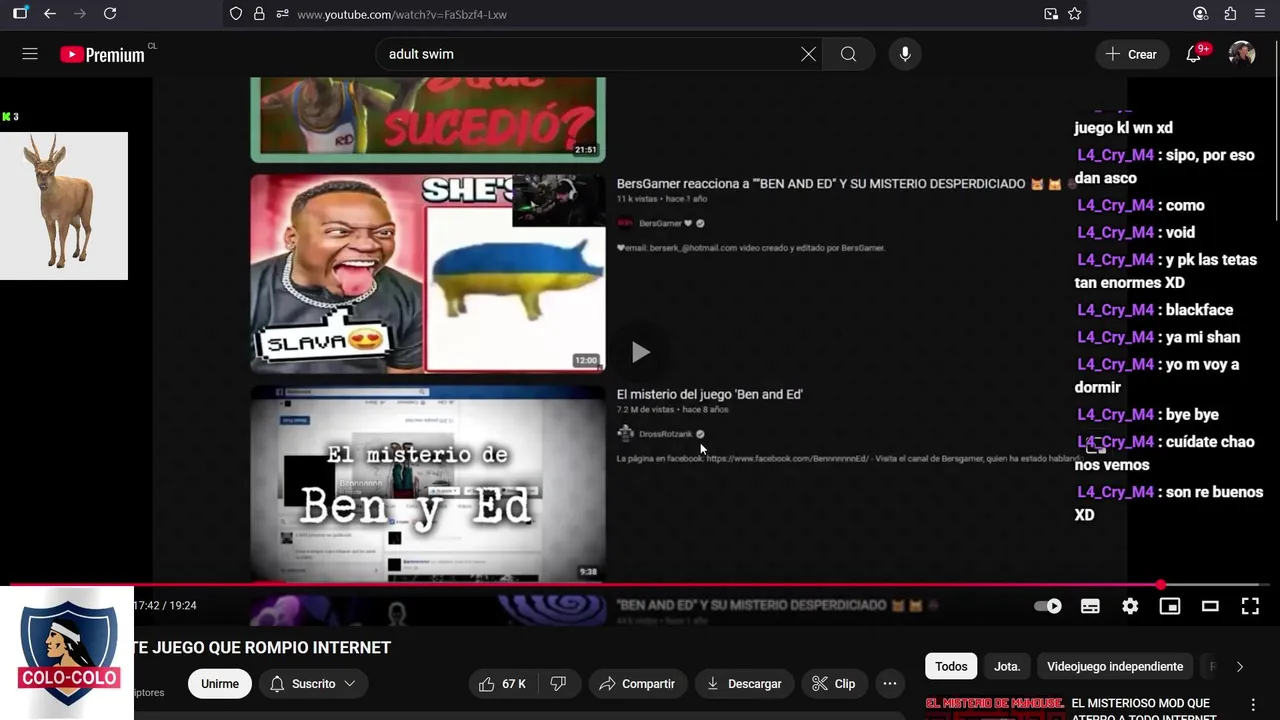Switch to the miniplayer

tap(1170, 606)
